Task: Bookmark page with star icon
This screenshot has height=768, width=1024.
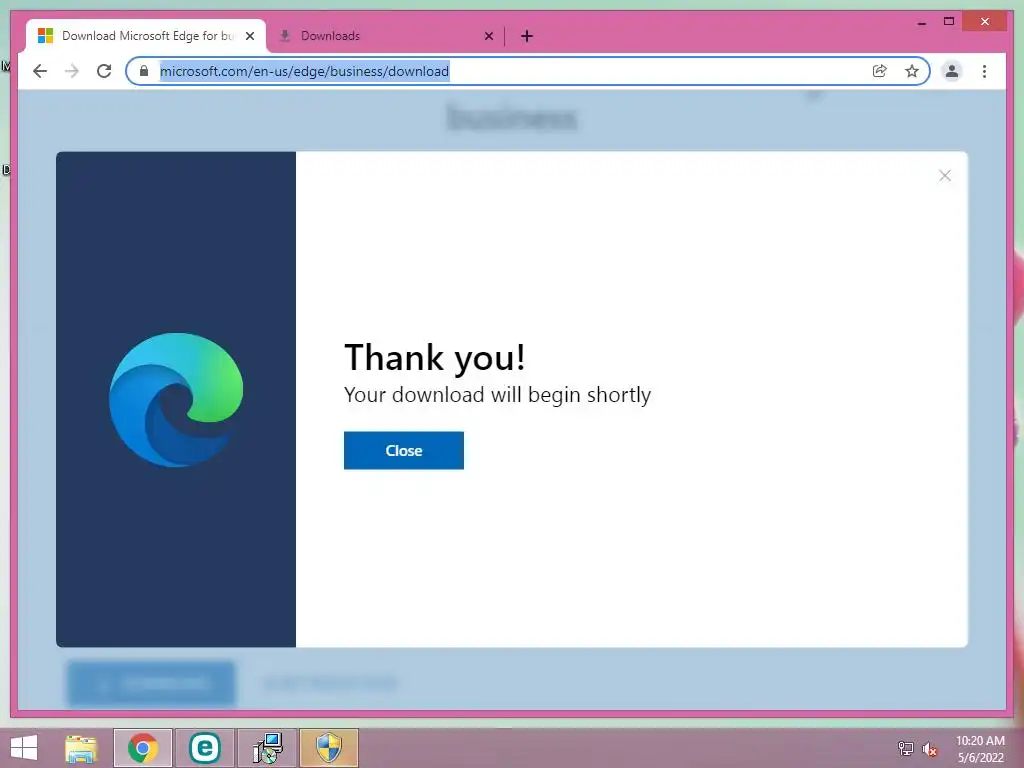Action: (912, 71)
